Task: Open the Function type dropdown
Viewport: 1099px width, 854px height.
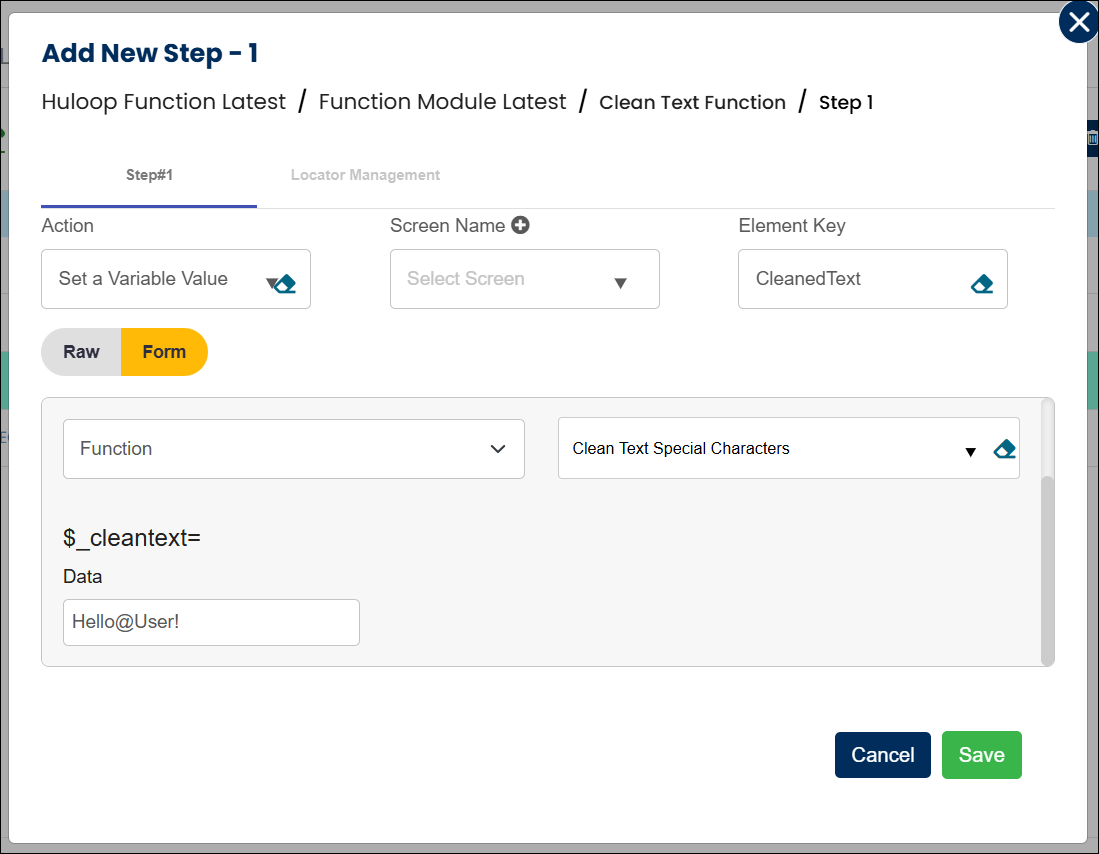Action: pyautogui.click(x=293, y=449)
